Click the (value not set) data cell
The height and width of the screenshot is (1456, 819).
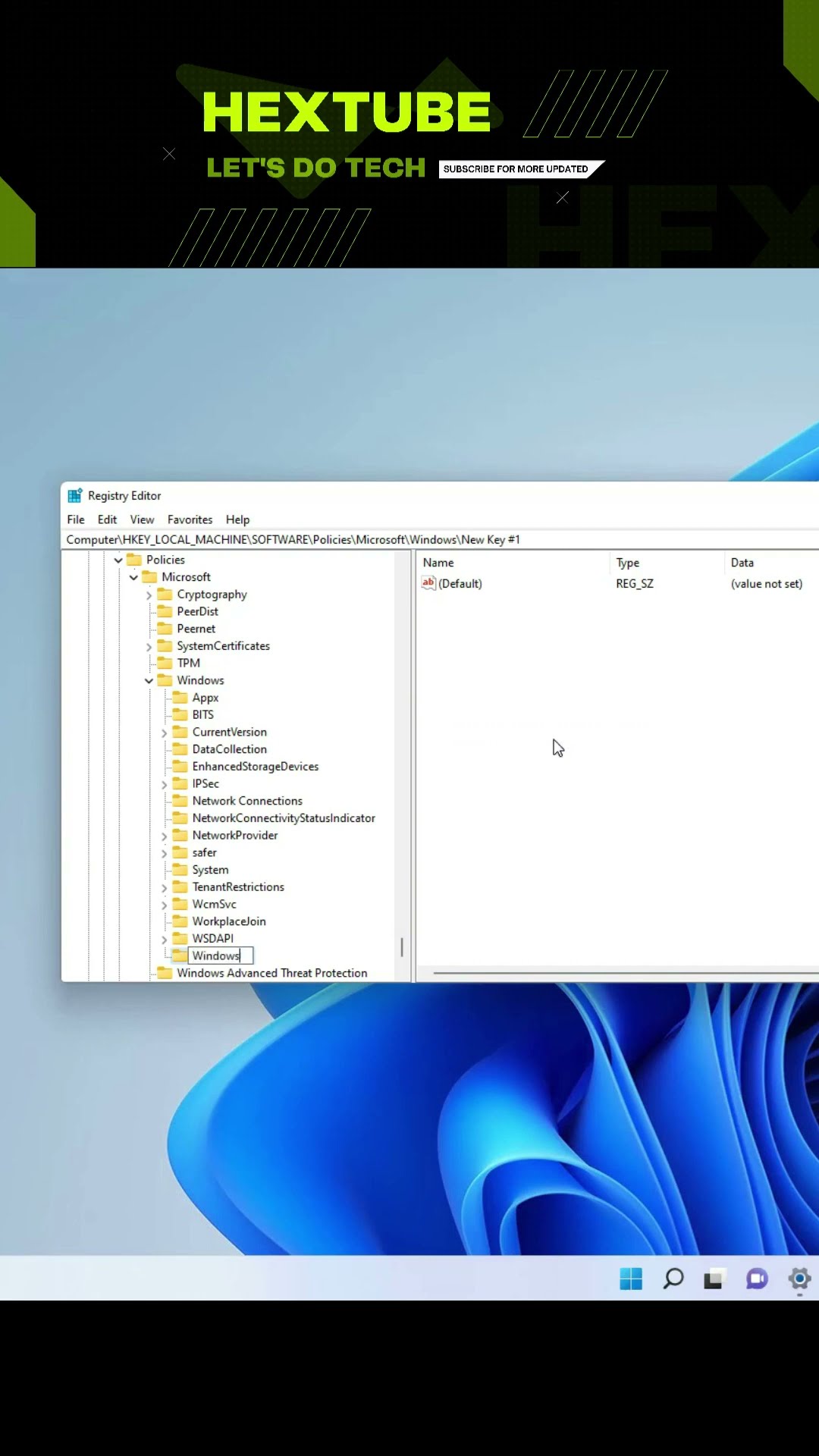click(767, 584)
